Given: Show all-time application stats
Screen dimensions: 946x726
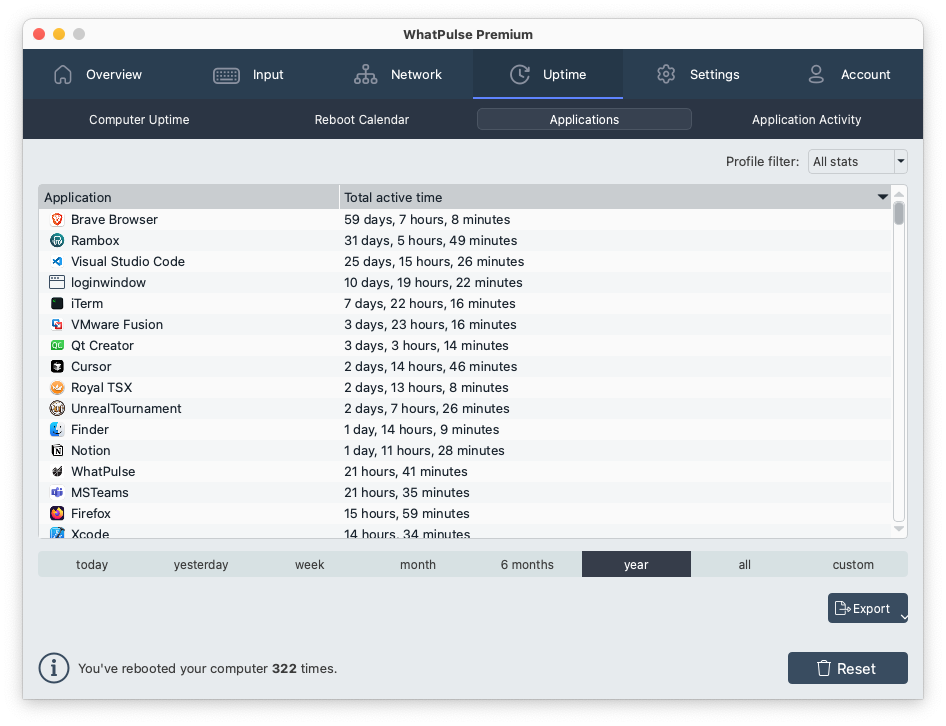Looking at the screenshot, I should point(745,564).
